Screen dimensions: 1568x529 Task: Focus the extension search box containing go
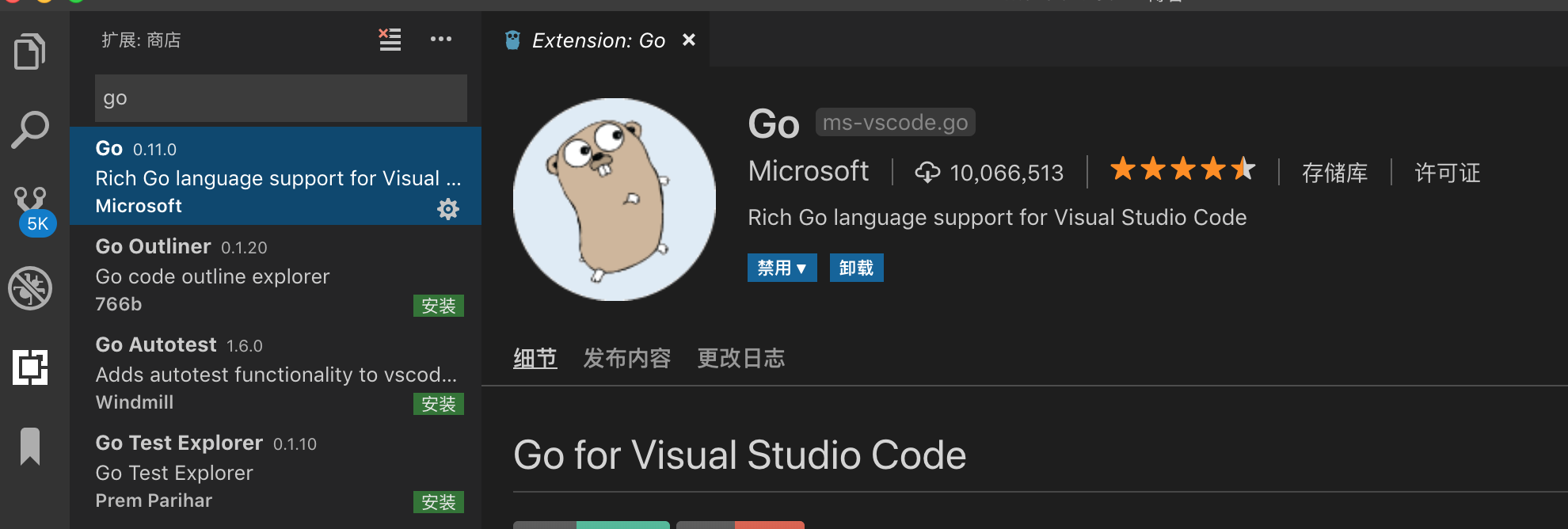coord(281,98)
